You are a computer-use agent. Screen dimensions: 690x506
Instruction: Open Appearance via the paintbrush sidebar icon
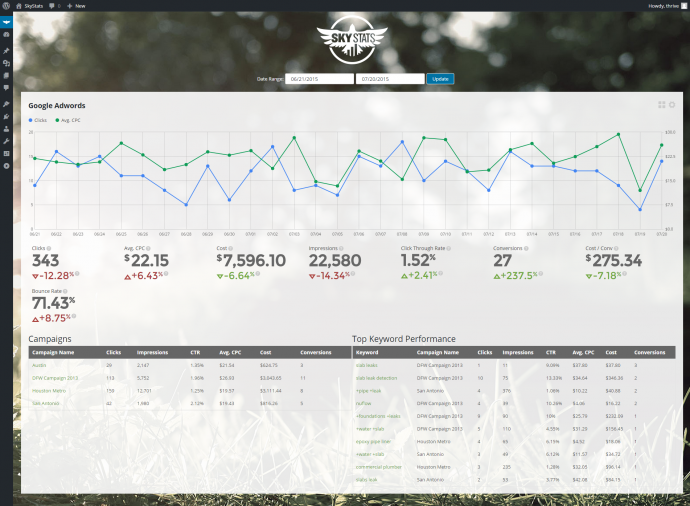pyautogui.click(x=6, y=104)
